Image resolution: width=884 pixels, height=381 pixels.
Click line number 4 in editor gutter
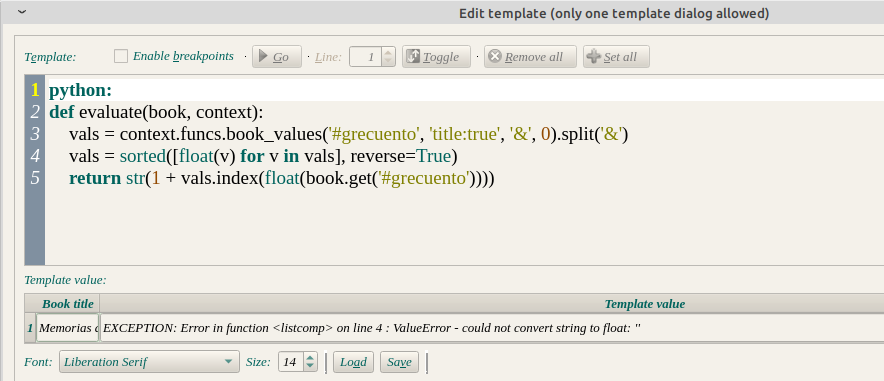pos(35,156)
